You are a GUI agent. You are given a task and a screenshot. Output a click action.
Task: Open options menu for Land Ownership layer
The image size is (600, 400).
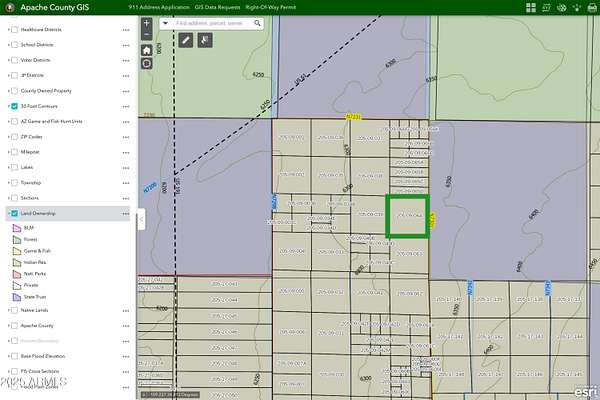coord(126,213)
